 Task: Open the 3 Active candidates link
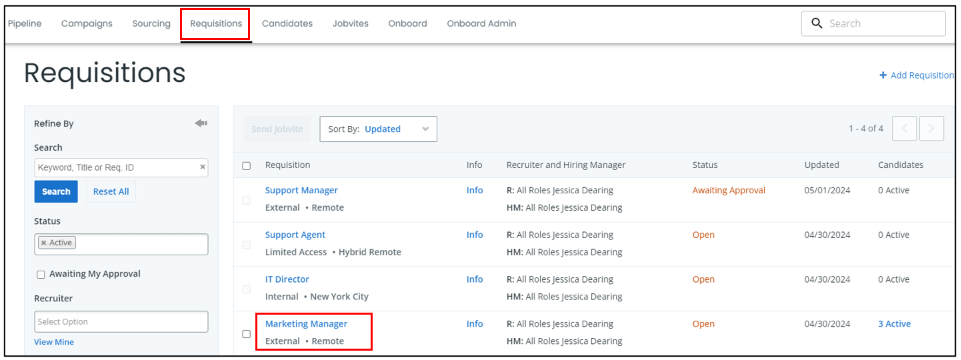[x=894, y=324]
